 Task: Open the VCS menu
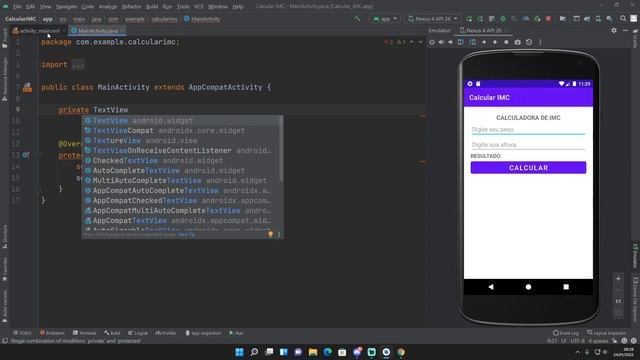[199, 7]
